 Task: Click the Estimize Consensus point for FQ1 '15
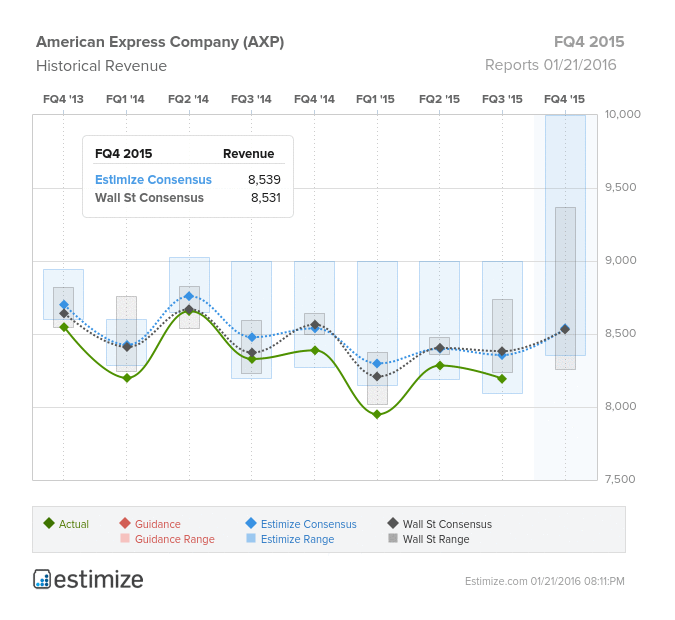[377, 364]
